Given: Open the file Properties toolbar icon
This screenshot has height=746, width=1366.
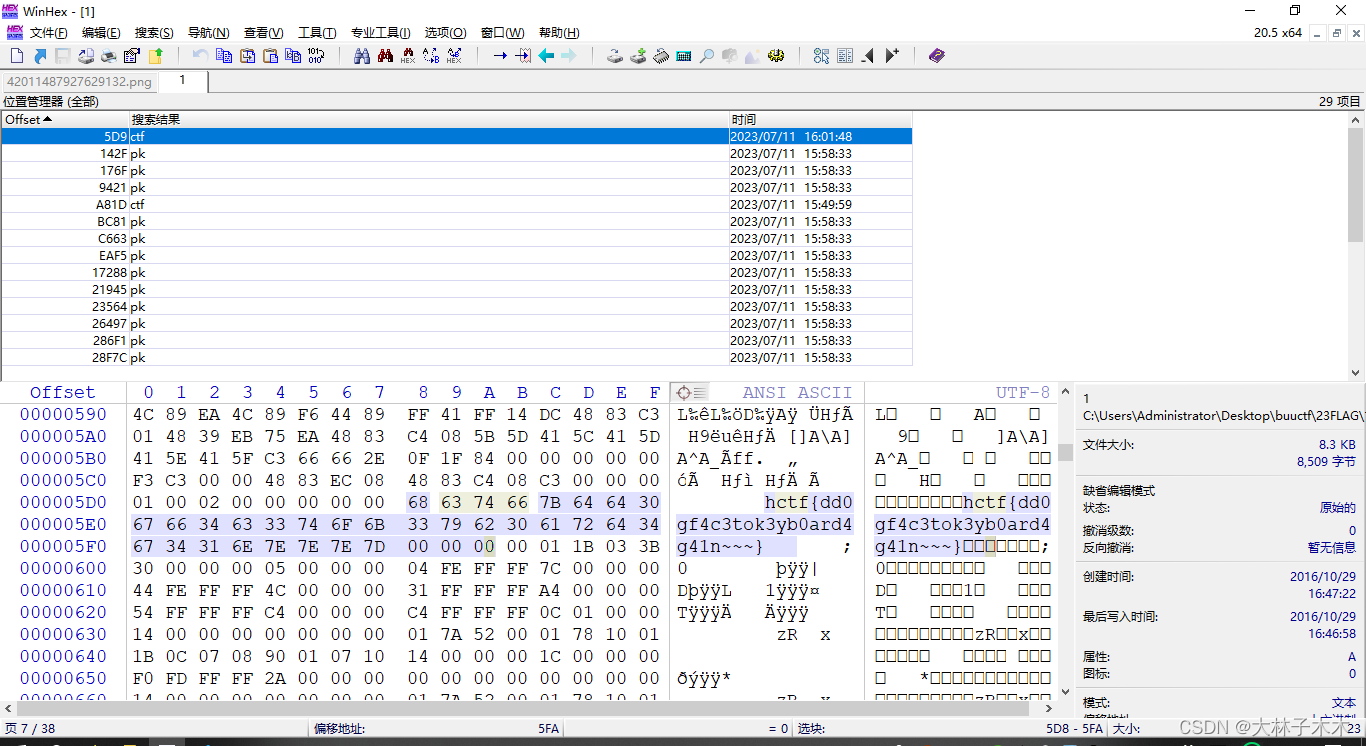Looking at the screenshot, I should point(132,56).
